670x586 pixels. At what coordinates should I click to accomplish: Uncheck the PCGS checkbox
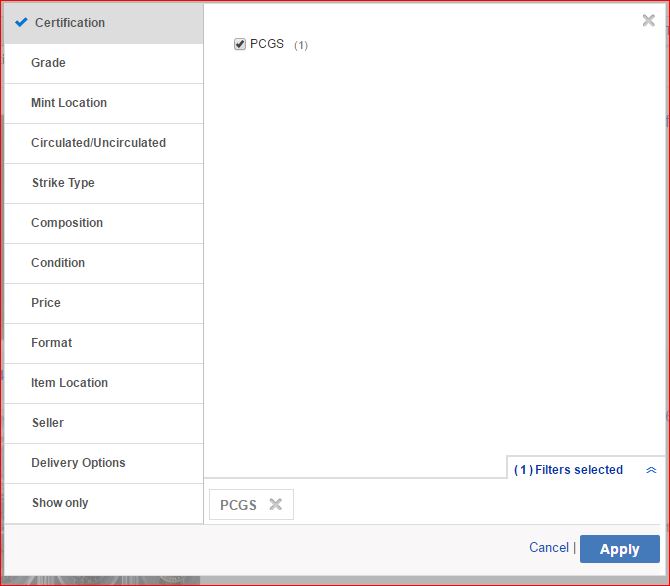(x=240, y=44)
